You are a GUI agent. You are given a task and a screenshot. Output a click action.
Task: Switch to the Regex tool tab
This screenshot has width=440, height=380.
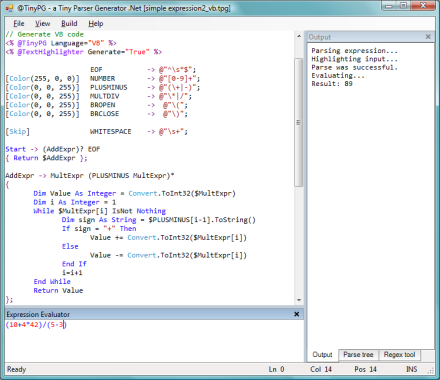(x=399, y=355)
